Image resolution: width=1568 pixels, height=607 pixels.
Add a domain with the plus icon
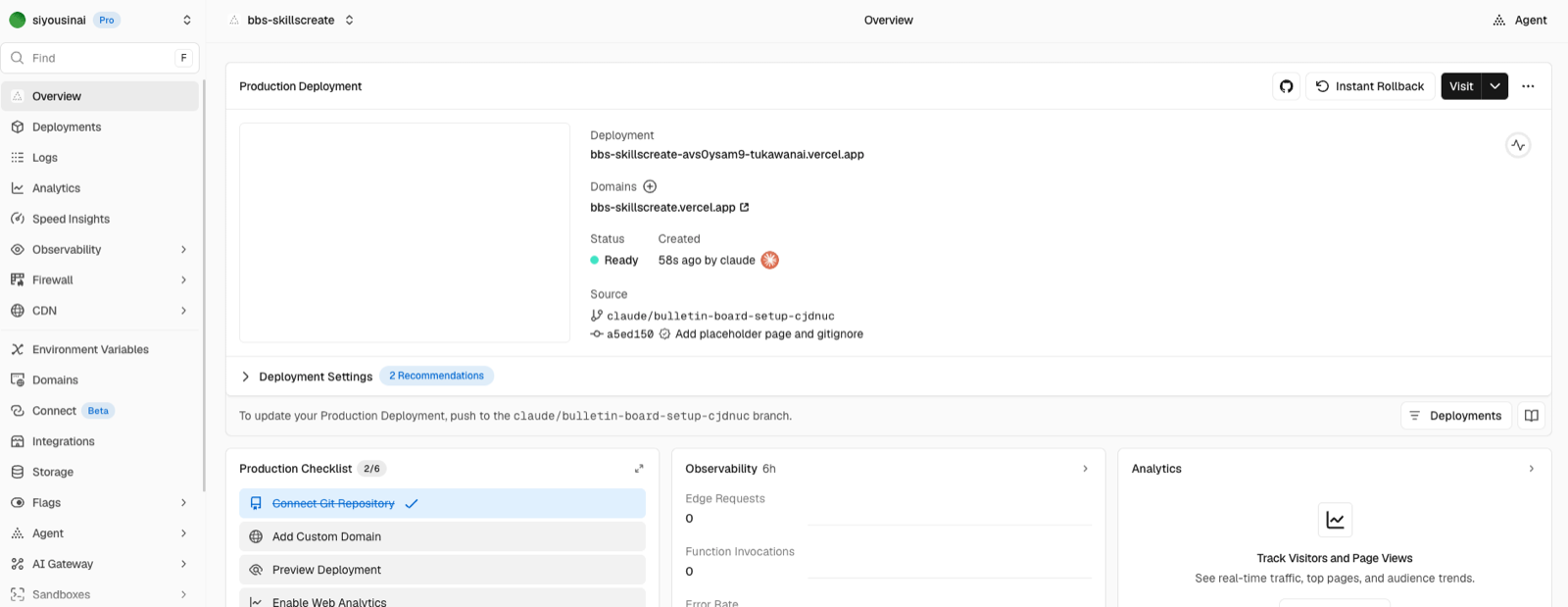[x=650, y=186]
